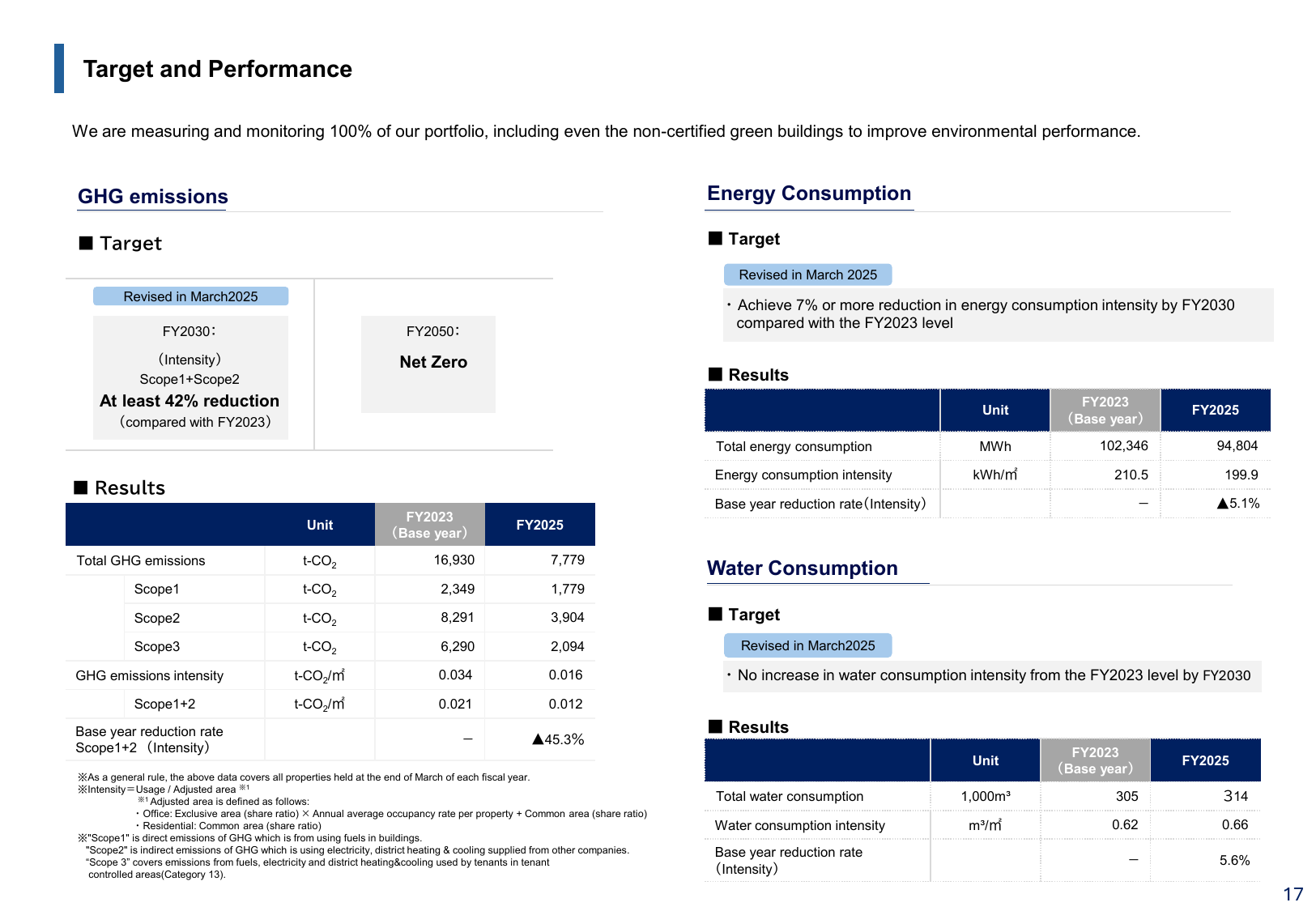Click the 7,779 total GHG FY2025 value

point(568,560)
